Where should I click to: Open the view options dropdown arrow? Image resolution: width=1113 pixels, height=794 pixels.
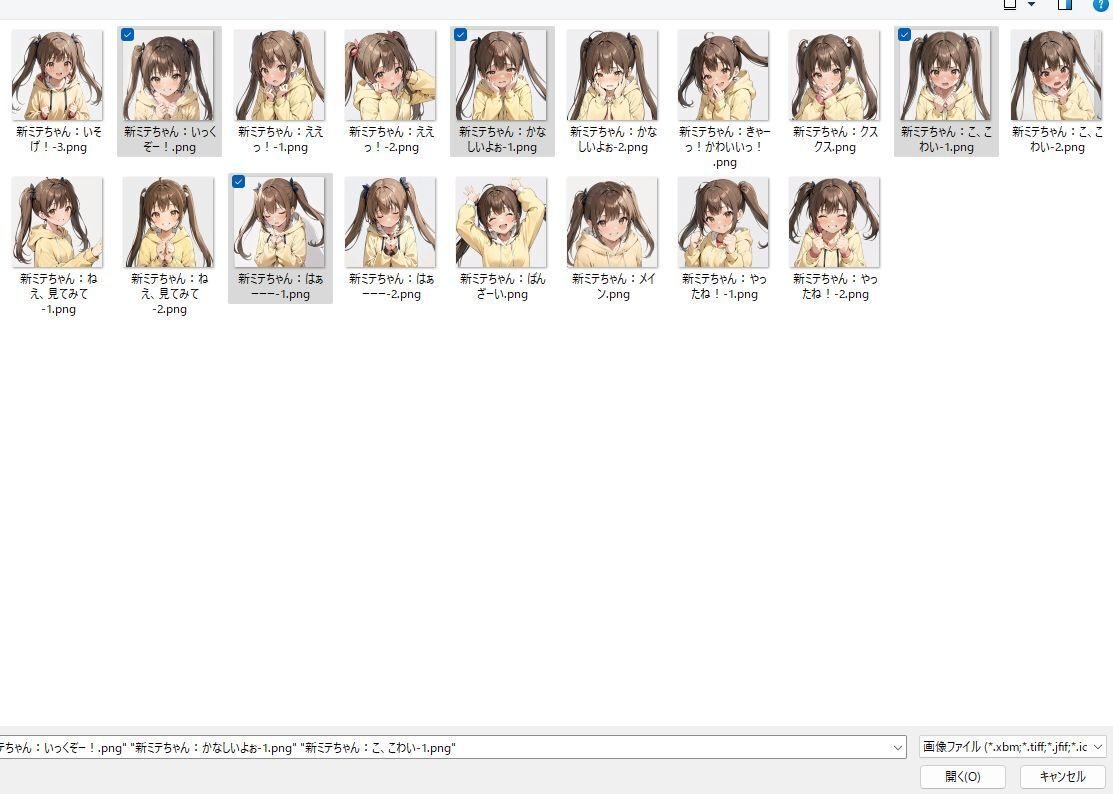coord(1031,4)
